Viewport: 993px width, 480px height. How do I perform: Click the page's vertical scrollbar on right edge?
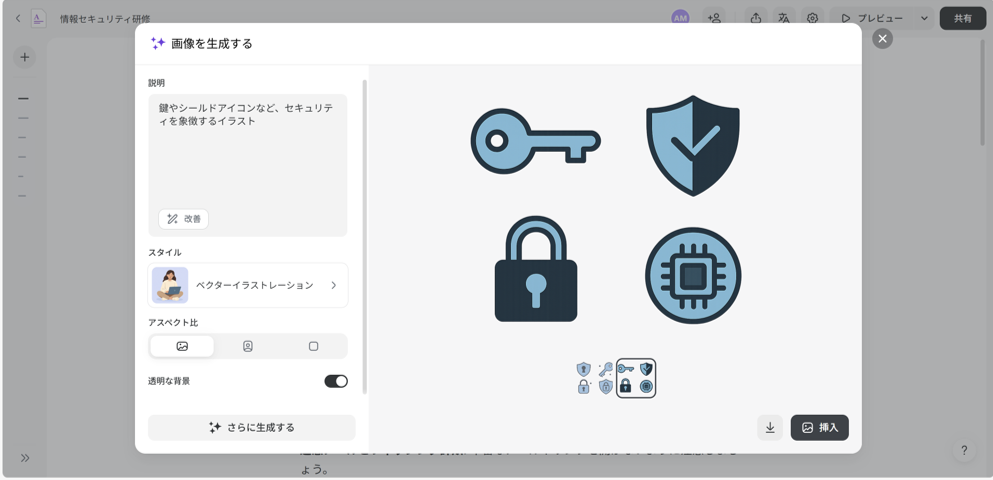982,93
